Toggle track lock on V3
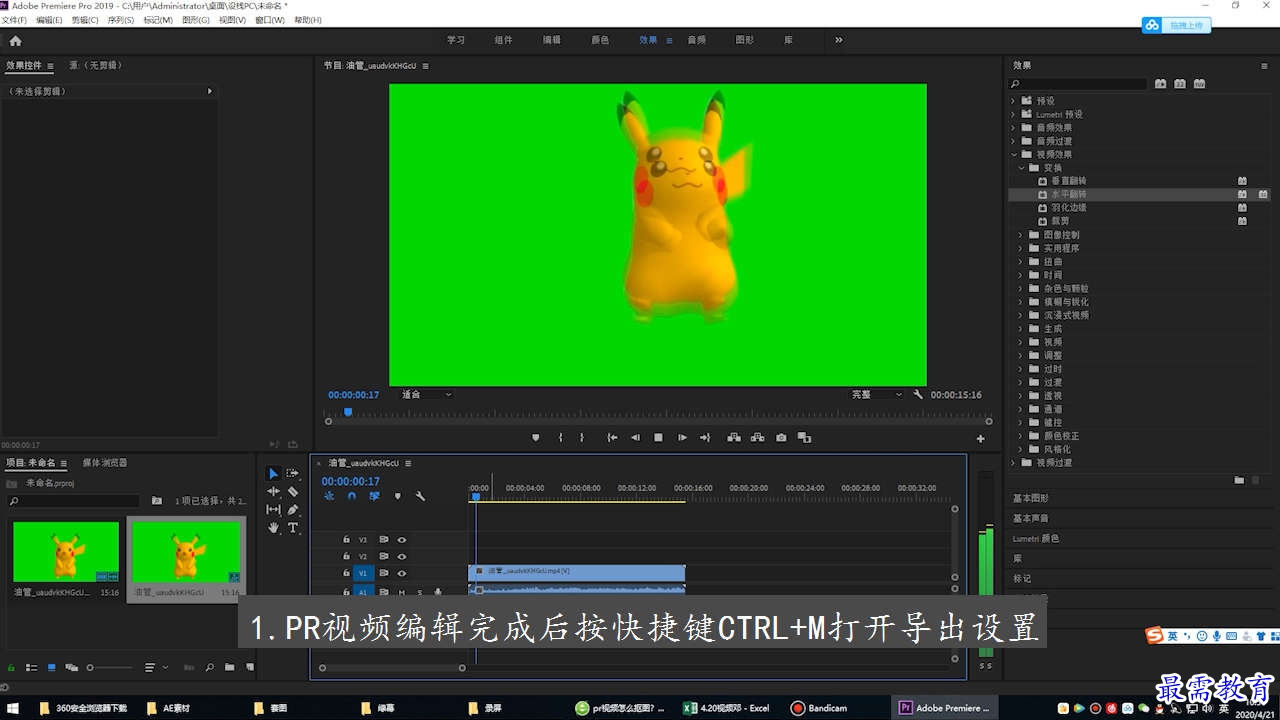The height and width of the screenshot is (720, 1280). [346, 539]
